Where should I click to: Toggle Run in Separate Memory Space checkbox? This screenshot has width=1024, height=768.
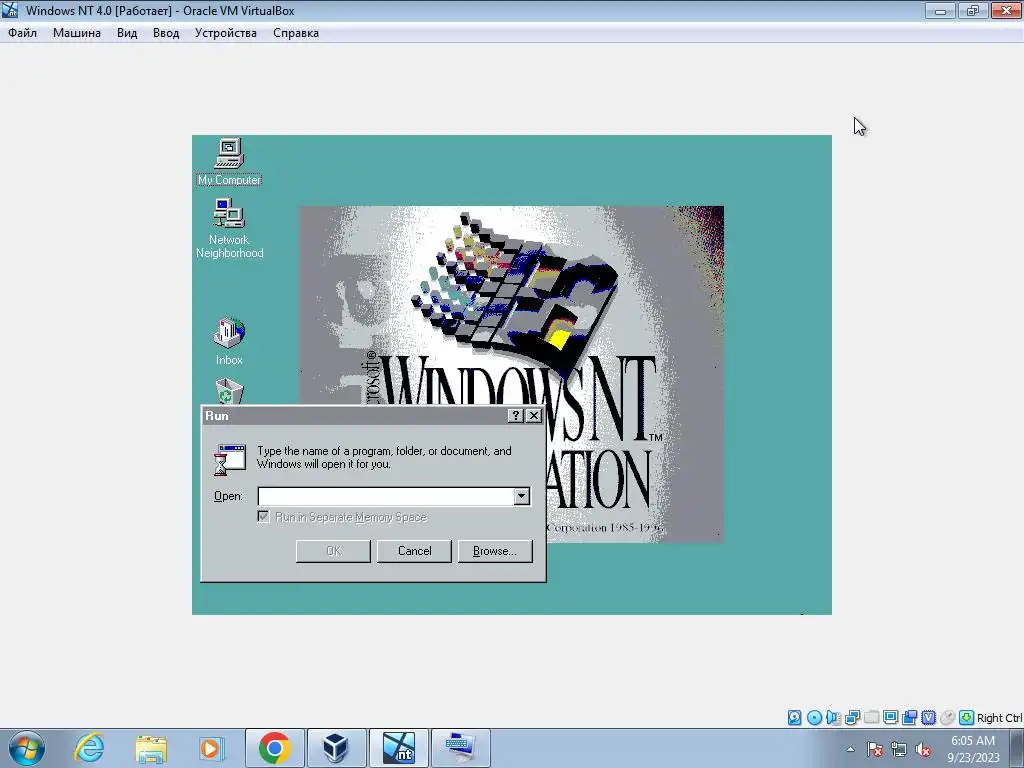tap(263, 517)
